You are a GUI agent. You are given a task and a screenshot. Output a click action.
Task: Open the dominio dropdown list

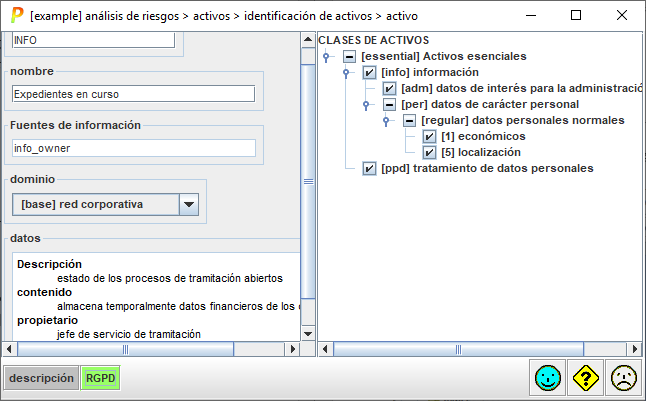click(189, 204)
